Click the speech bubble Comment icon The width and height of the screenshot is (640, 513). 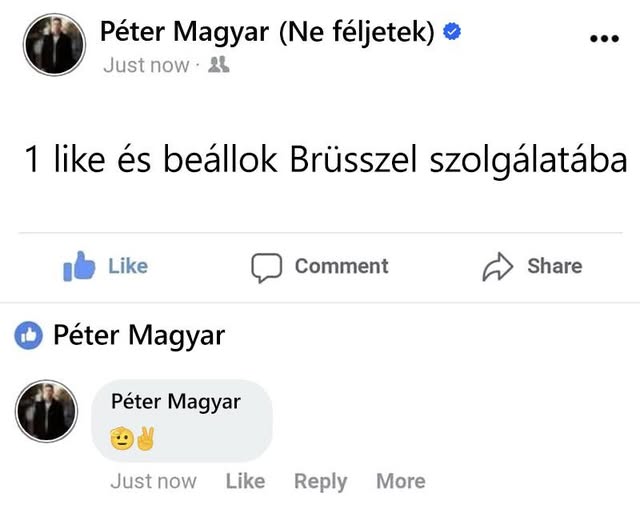266,267
